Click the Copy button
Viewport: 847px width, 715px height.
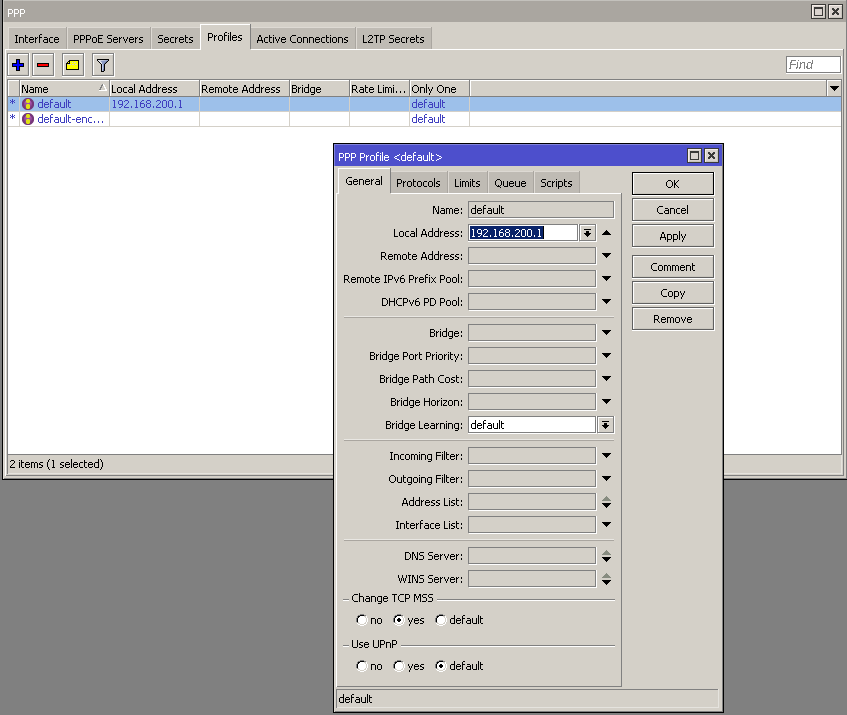pos(672,292)
